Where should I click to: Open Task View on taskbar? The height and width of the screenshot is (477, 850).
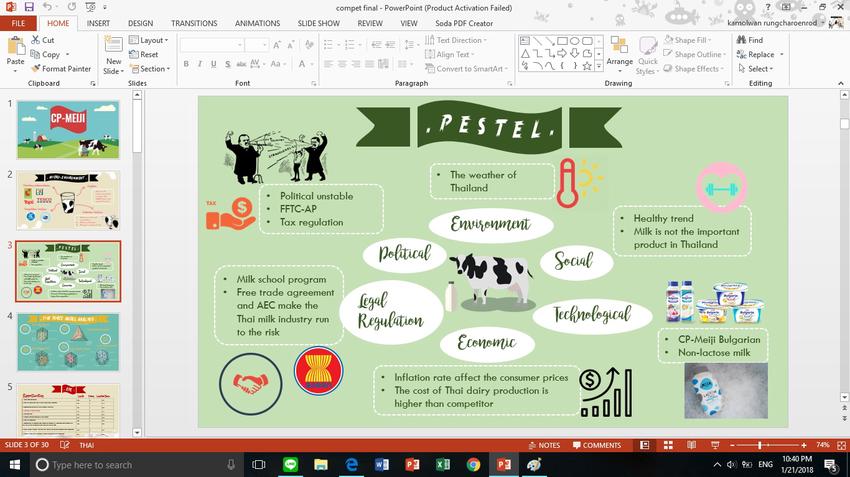pyautogui.click(x=259, y=465)
